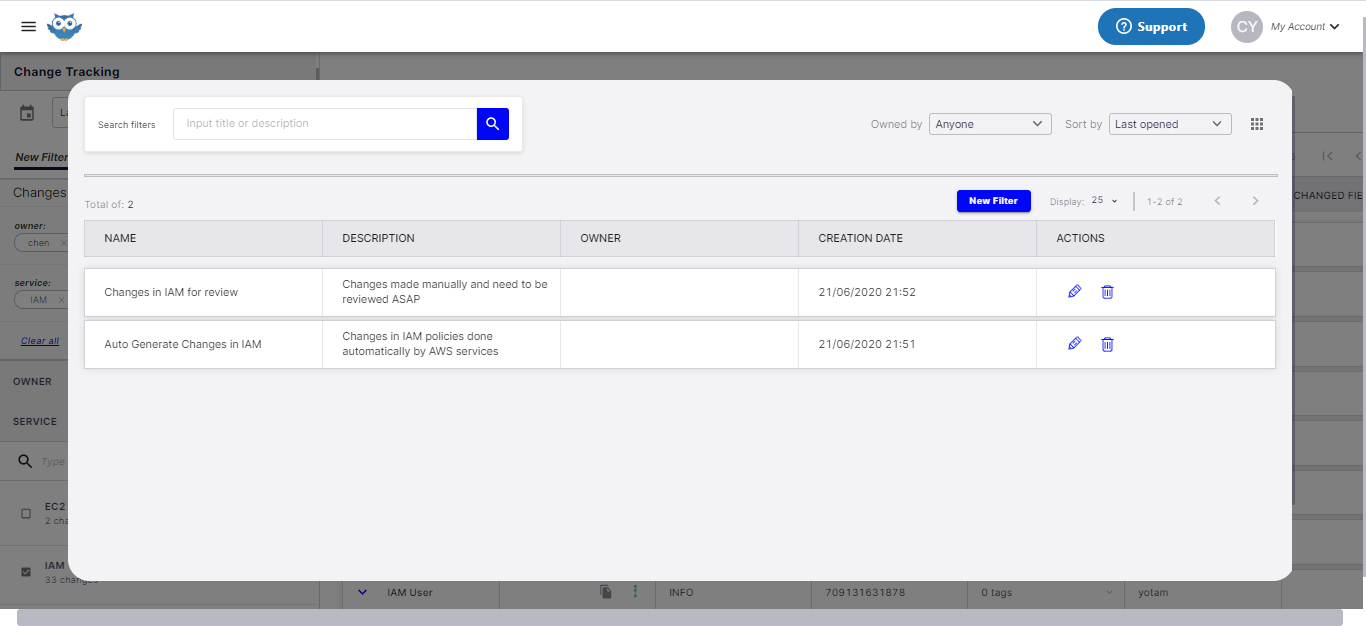Image resolution: width=1366 pixels, height=626 pixels.
Task: Click the INFO cell in IAM User row
Action: [x=681, y=592]
